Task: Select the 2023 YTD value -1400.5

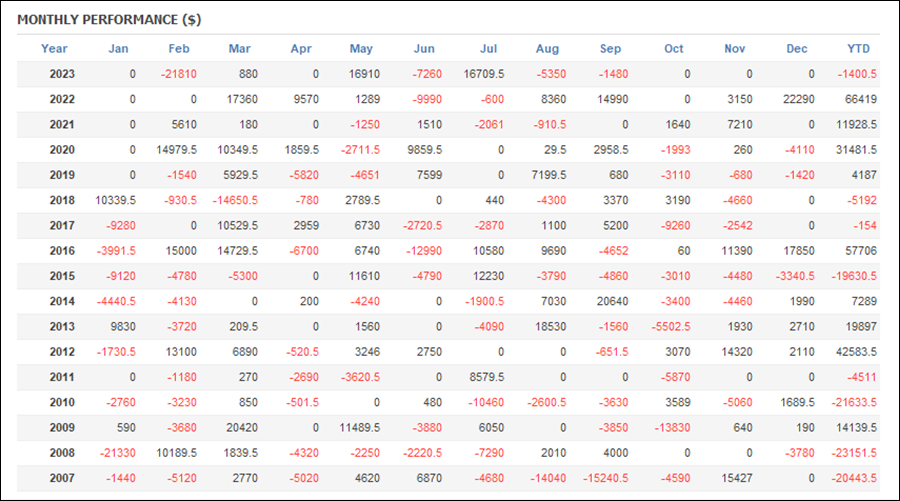Action: point(857,74)
